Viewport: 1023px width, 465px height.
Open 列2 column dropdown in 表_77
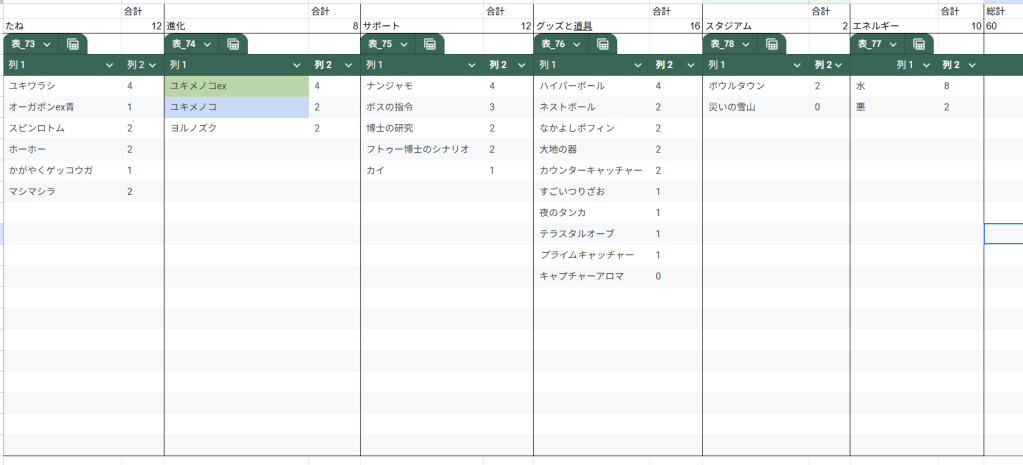[973, 65]
